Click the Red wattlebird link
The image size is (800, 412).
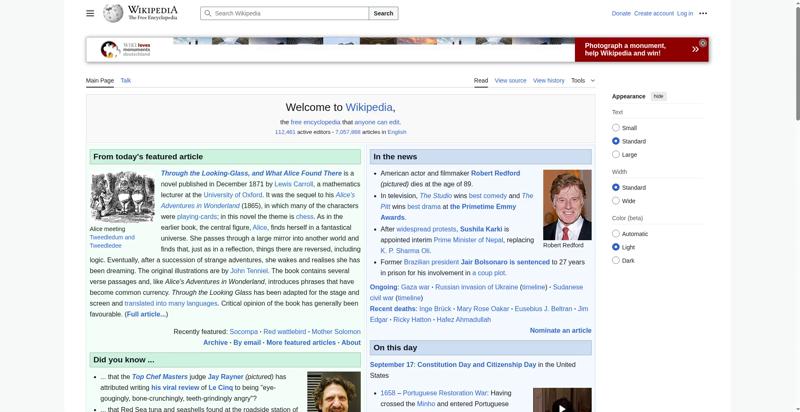[x=285, y=331]
